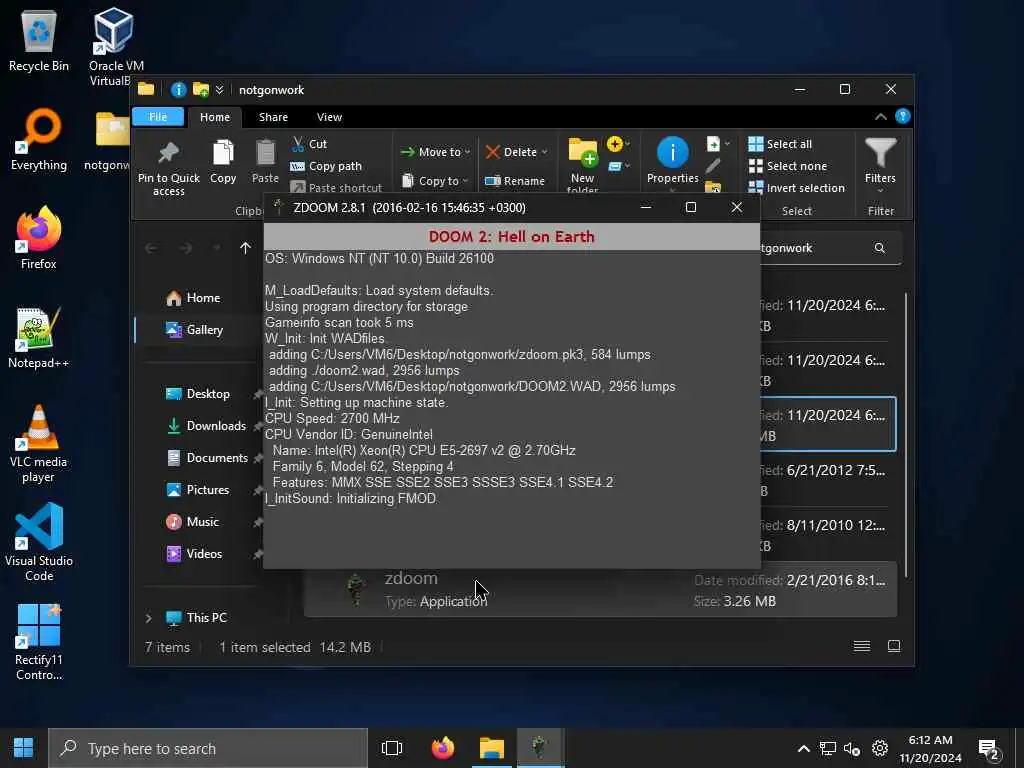The width and height of the screenshot is (1024, 768).
Task: Click the Windows Start button
Action: point(24,748)
